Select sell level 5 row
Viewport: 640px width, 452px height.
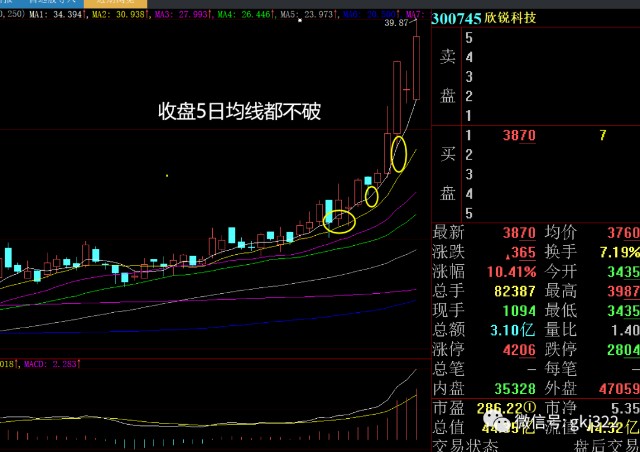pos(536,38)
